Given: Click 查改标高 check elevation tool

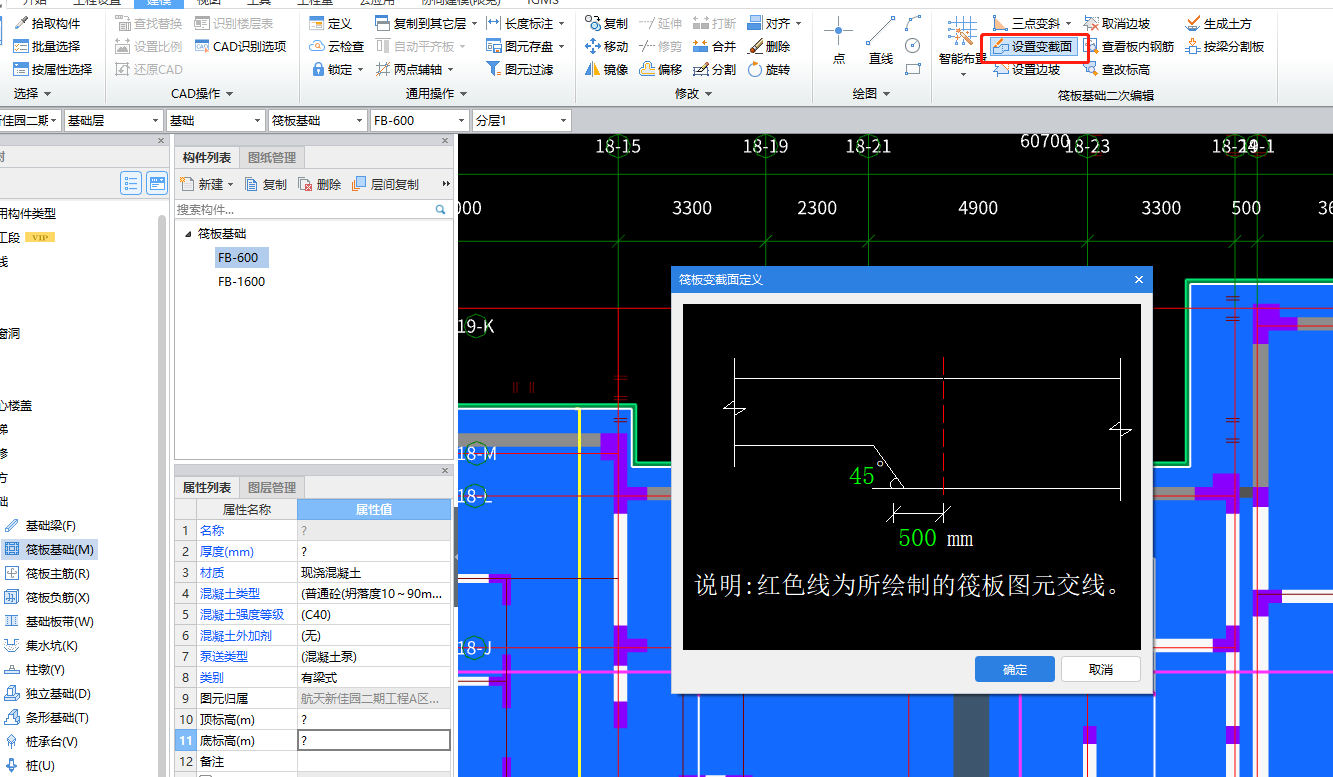Looking at the screenshot, I should (1117, 69).
